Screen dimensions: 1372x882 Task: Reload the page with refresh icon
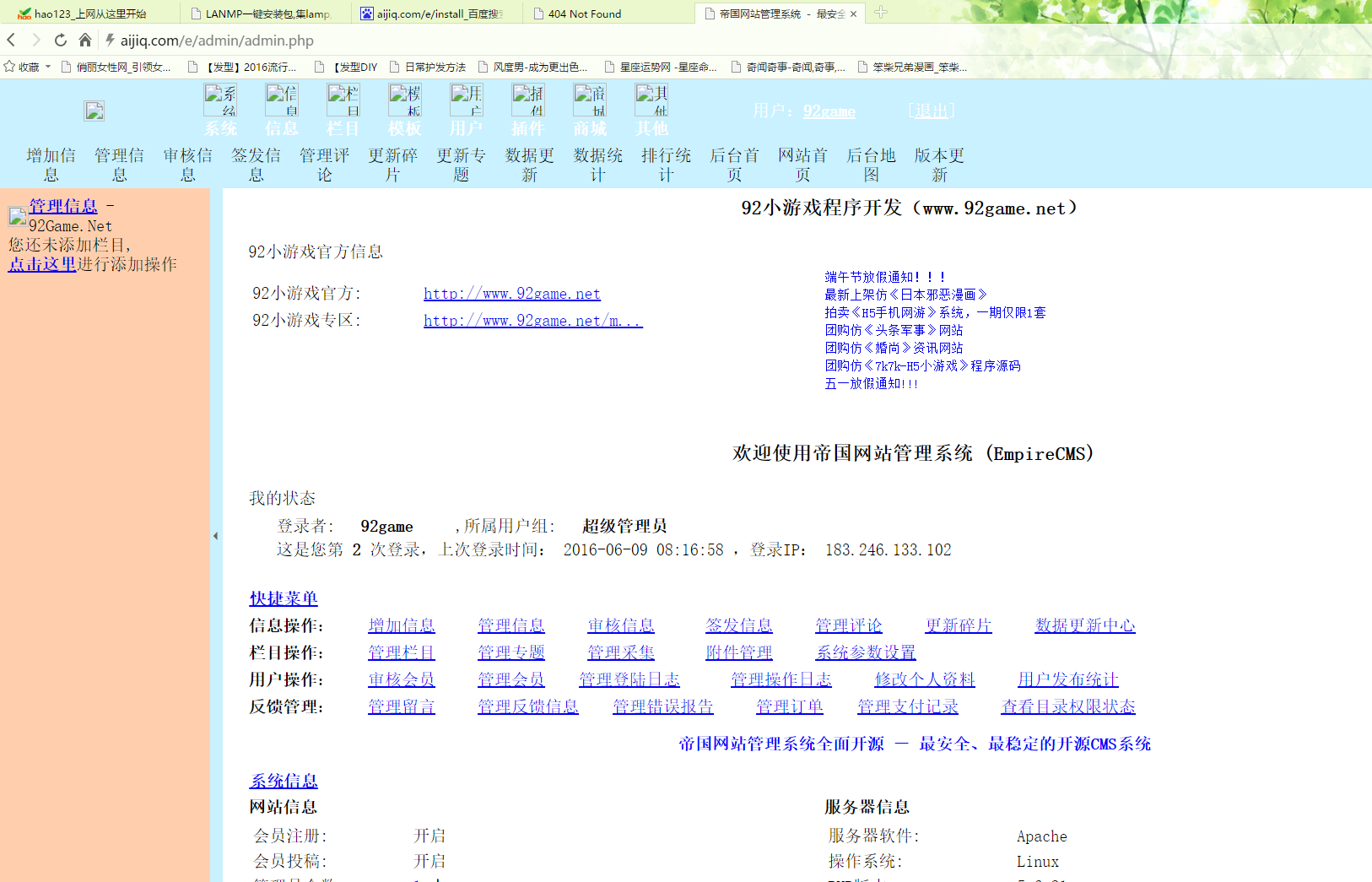[60, 40]
